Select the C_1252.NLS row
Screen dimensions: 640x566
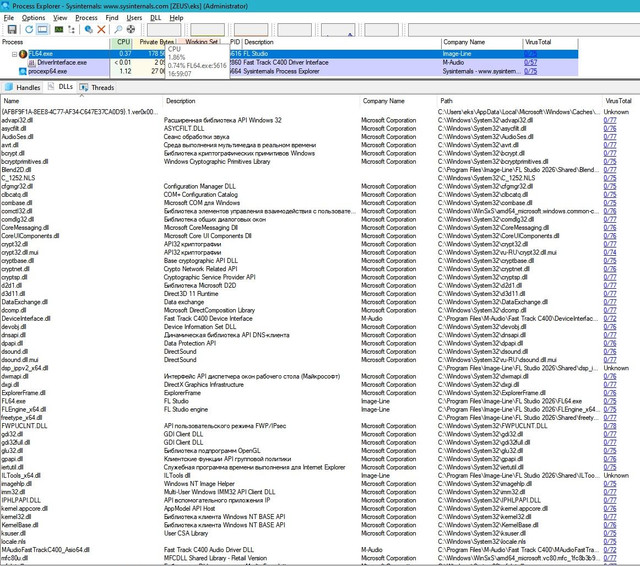(320, 178)
